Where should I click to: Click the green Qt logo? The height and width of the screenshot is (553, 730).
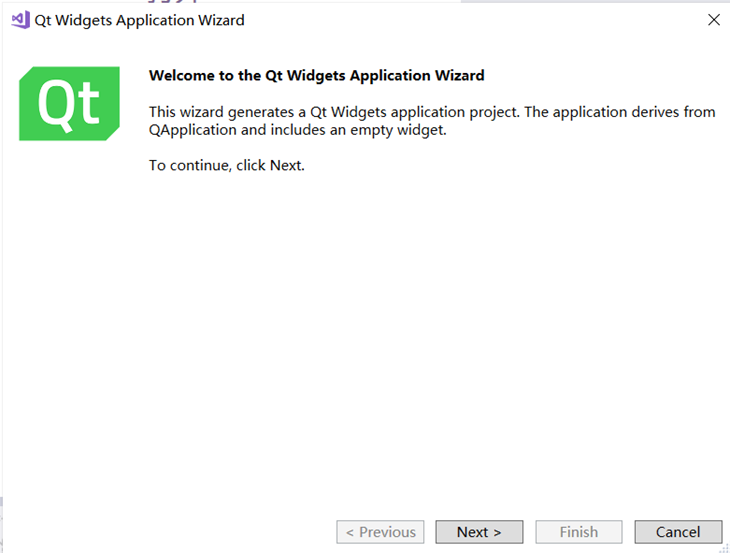(69, 103)
